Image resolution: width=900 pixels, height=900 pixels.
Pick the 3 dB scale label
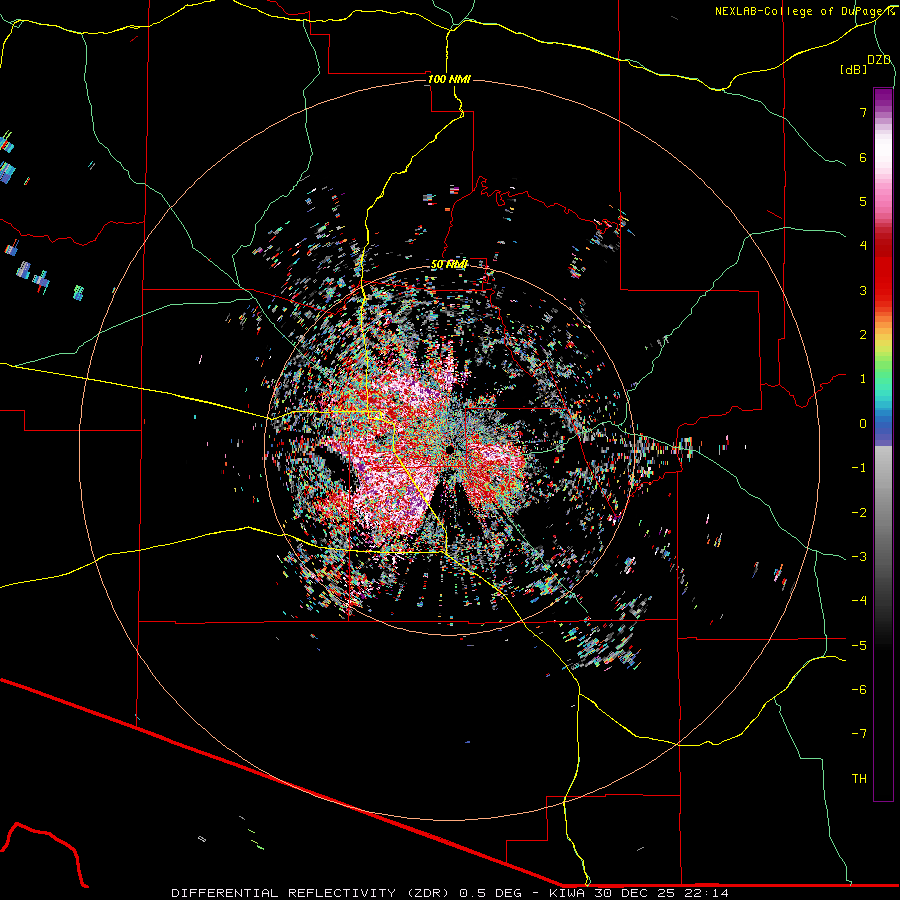point(863,290)
